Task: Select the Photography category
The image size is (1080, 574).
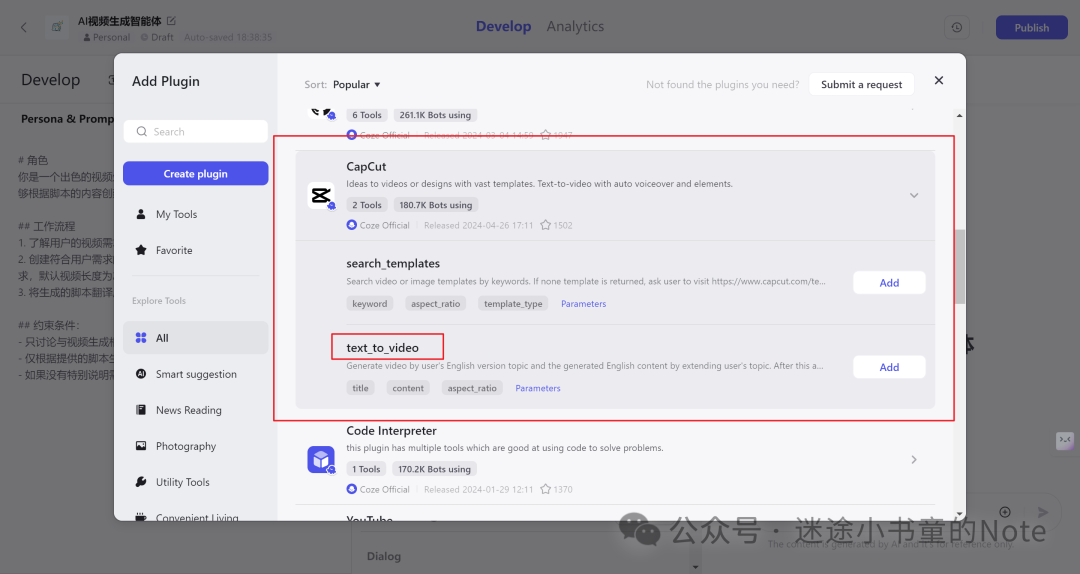Action: 196,446
